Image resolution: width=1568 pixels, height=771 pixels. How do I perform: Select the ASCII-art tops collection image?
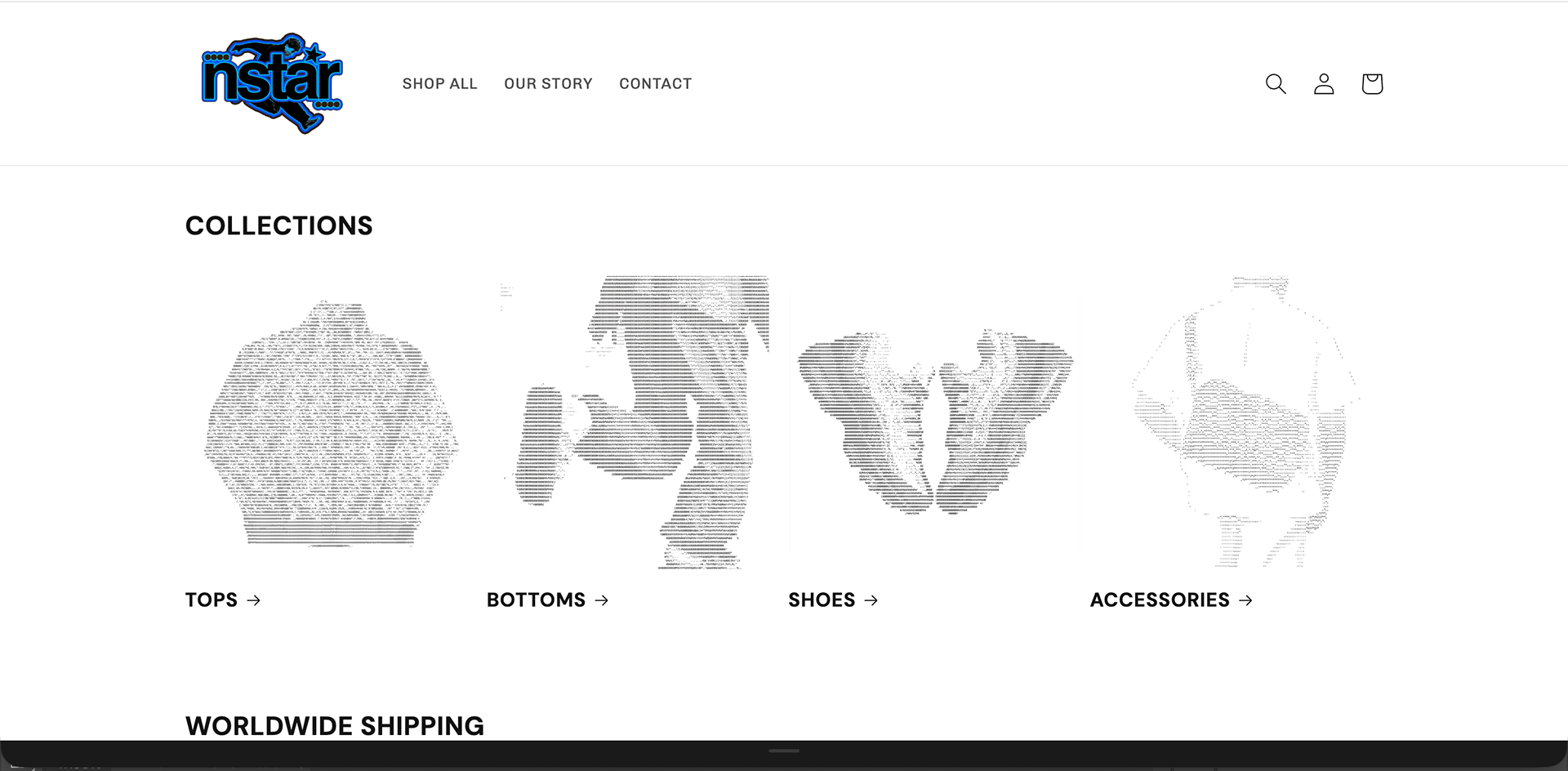[331, 423]
